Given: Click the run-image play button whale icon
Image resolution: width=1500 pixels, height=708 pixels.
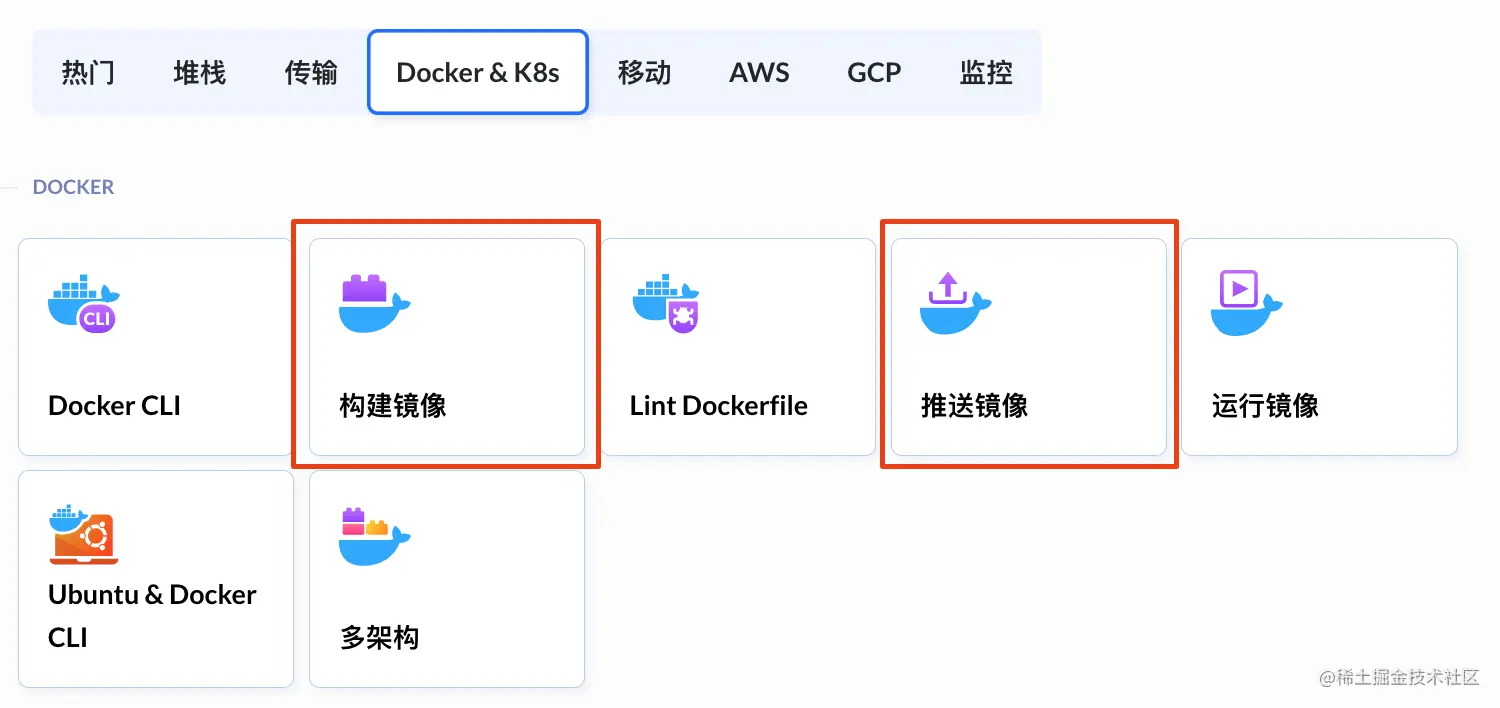Looking at the screenshot, I should click(x=1247, y=303).
